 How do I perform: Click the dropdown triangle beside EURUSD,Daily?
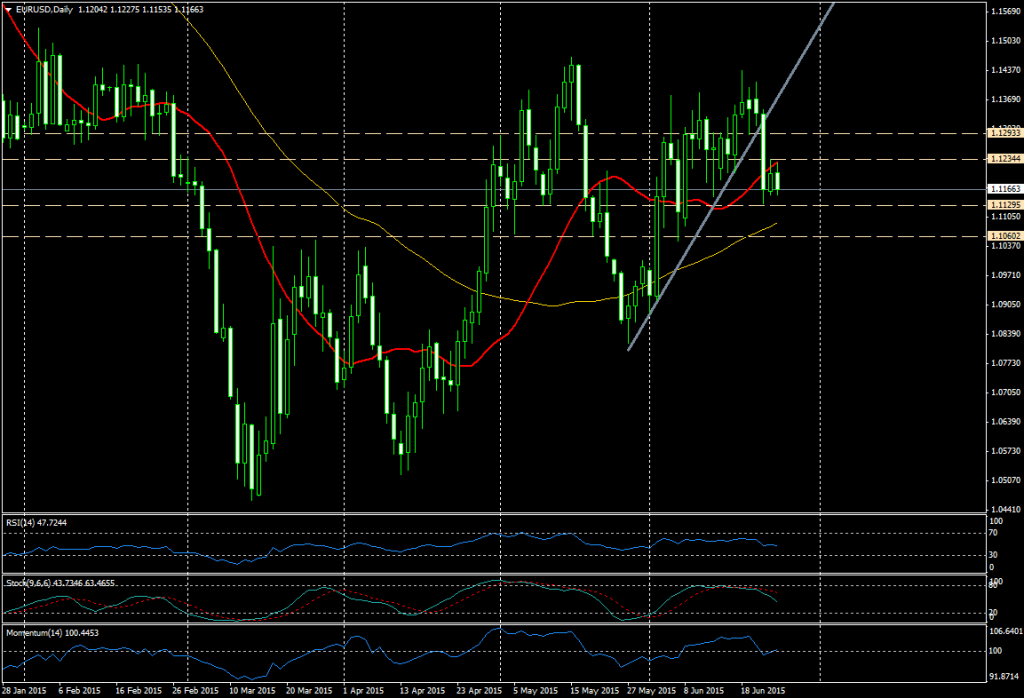10,7
